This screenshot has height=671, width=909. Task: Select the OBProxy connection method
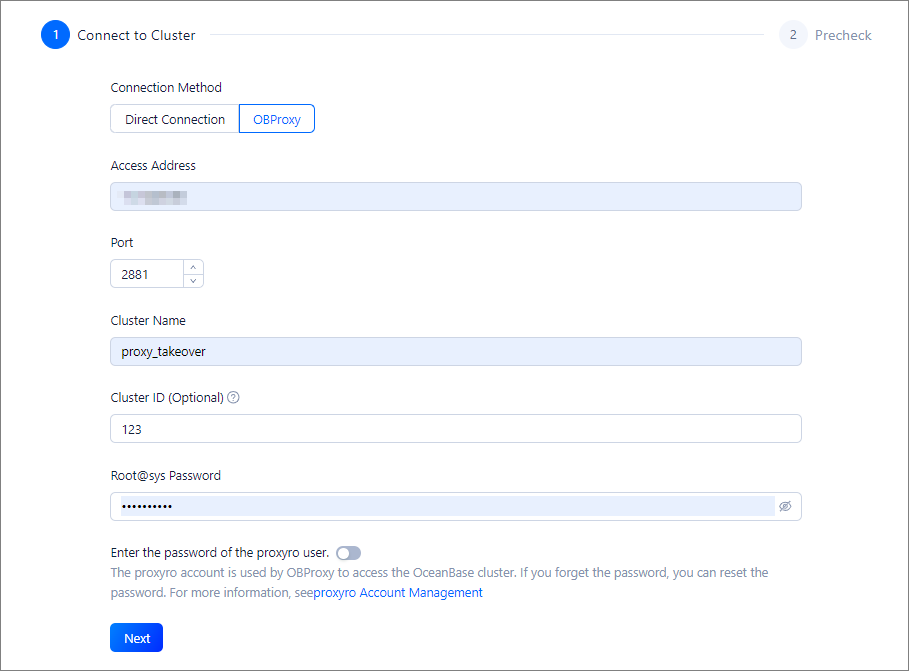click(277, 119)
